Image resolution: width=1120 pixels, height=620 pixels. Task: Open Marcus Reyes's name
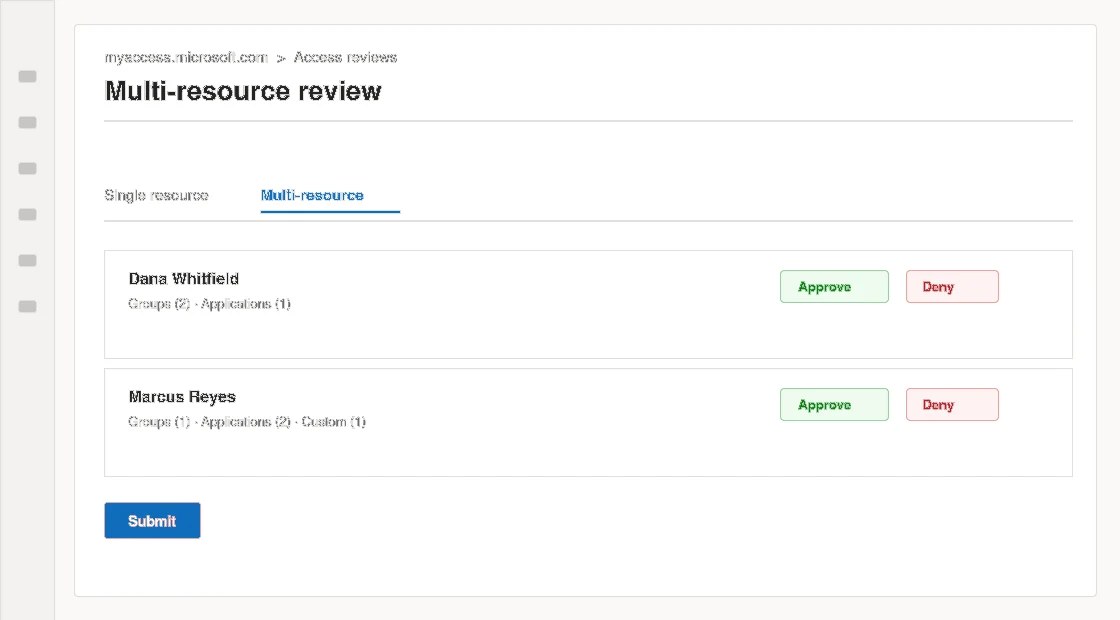pos(182,396)
